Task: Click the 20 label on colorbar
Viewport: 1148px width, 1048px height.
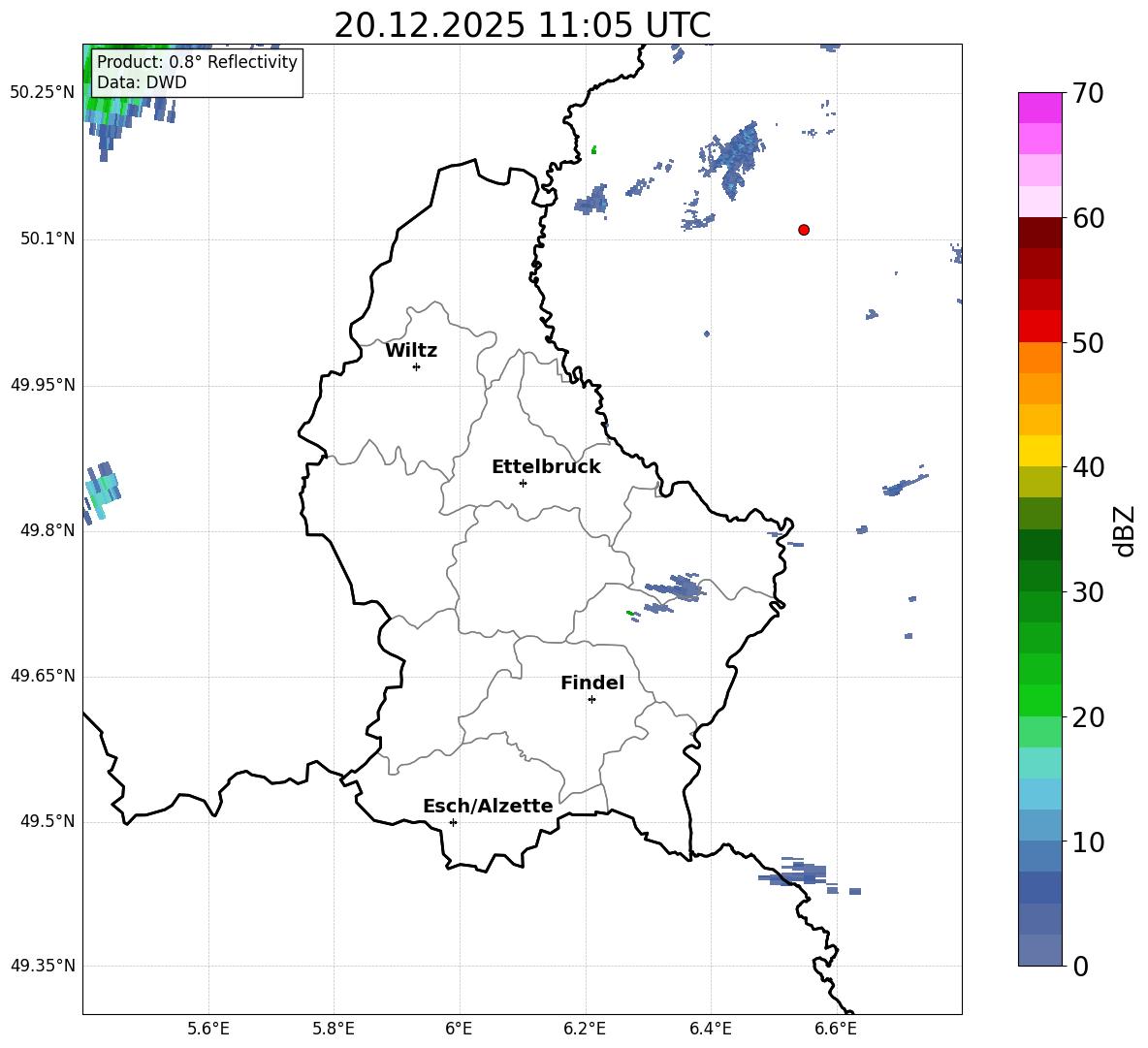Action: [1088, 717]
